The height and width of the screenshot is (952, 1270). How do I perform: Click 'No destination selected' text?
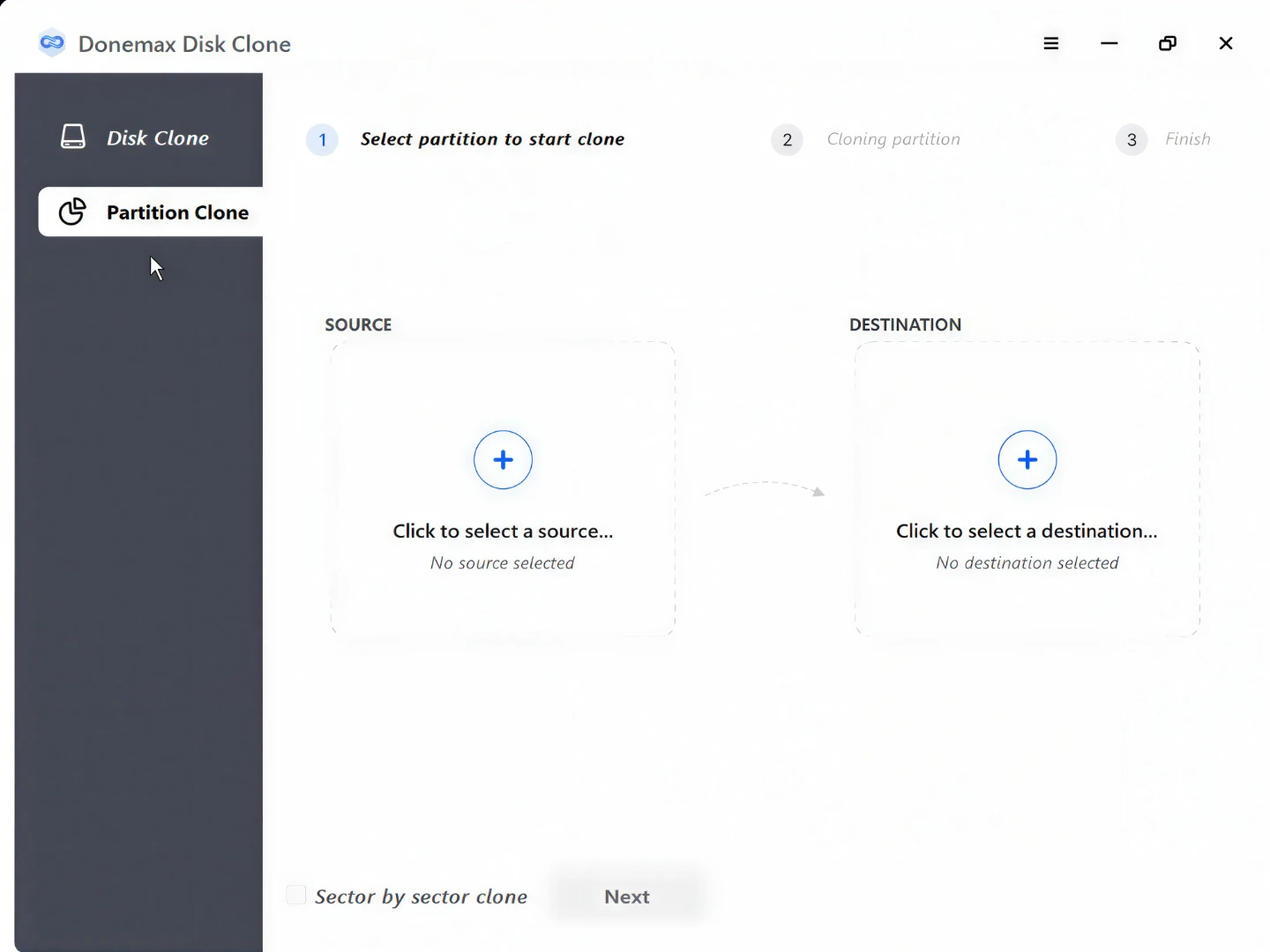click(1027, 562)
